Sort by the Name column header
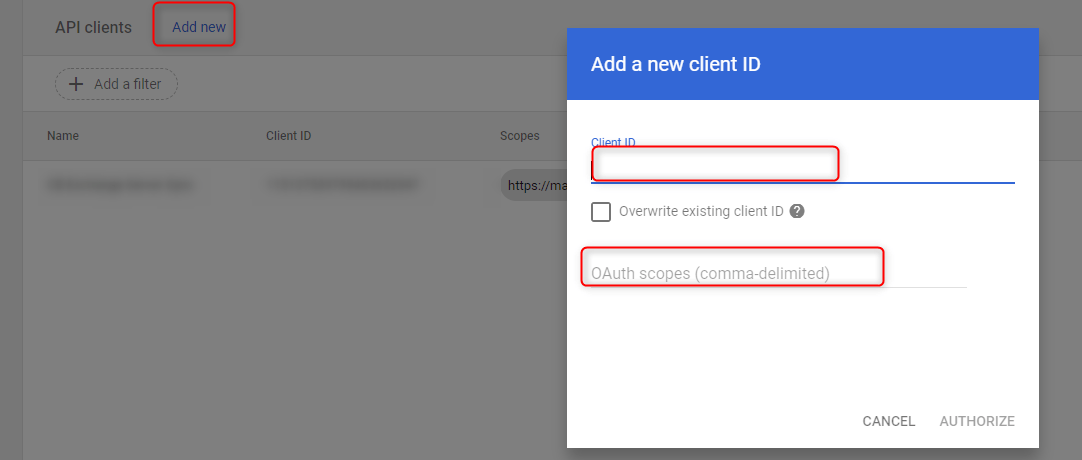Image resolution: width=1082 pixels, height=460 pixels. tap(63, 136)
